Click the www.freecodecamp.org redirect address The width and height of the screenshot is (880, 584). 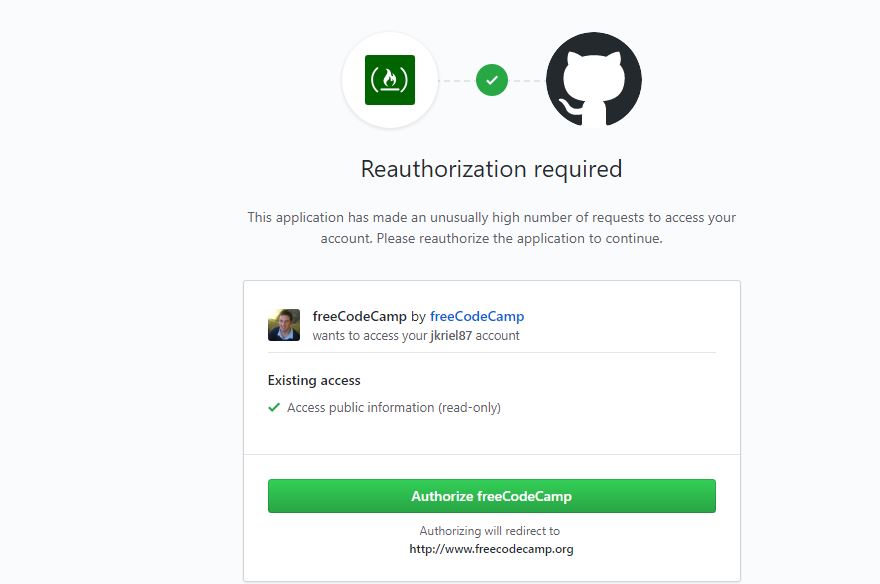(491, 548)
